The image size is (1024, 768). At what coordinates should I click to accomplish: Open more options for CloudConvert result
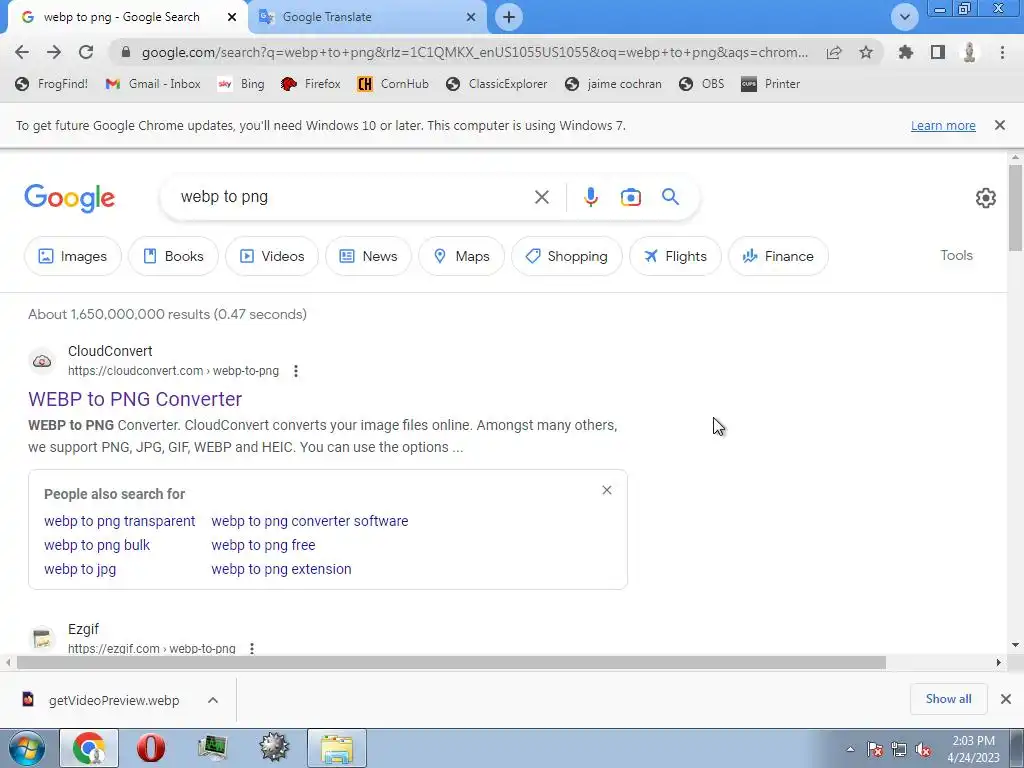coord(296,371)
